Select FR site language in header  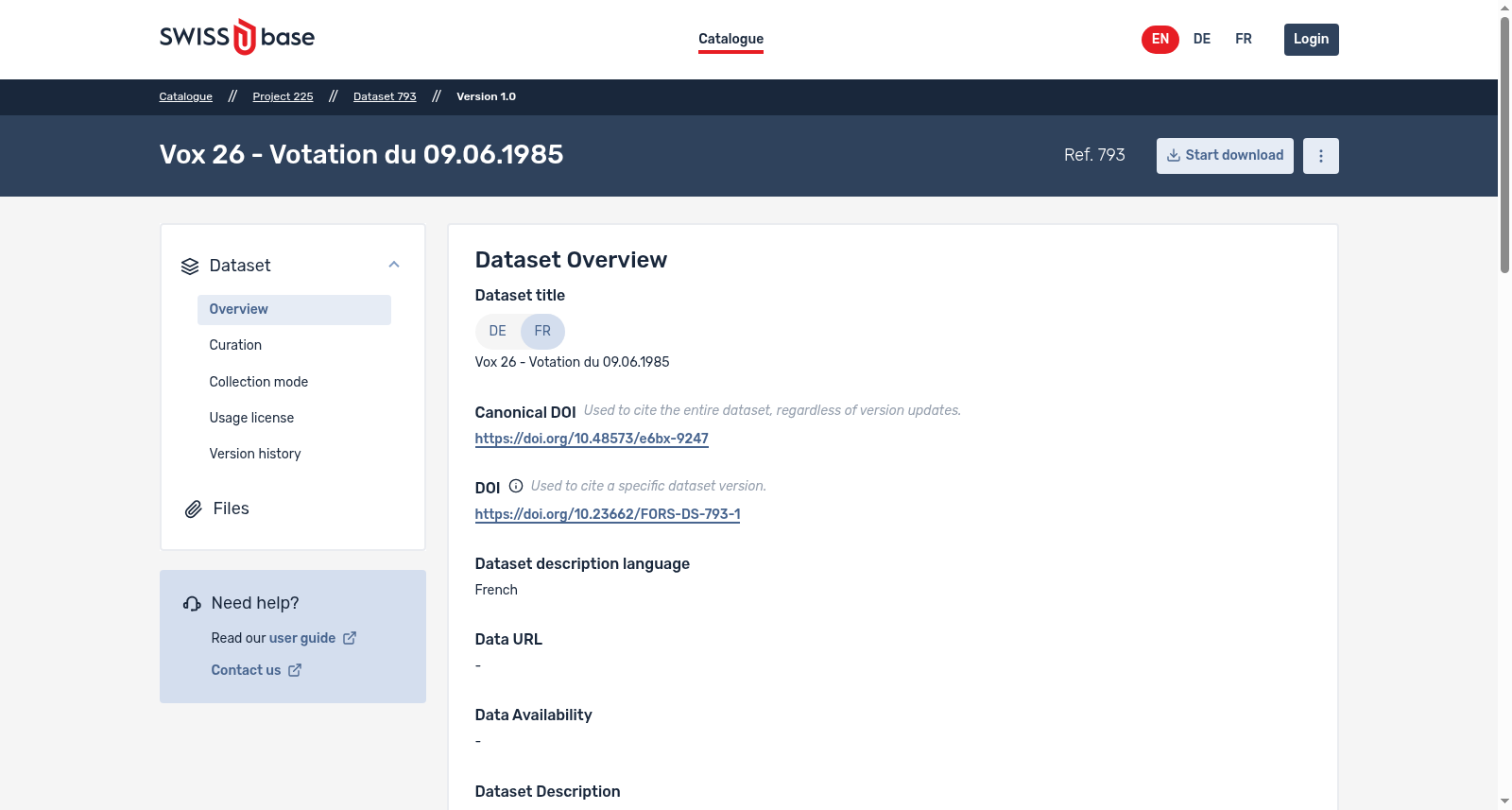click(1244, 40)
